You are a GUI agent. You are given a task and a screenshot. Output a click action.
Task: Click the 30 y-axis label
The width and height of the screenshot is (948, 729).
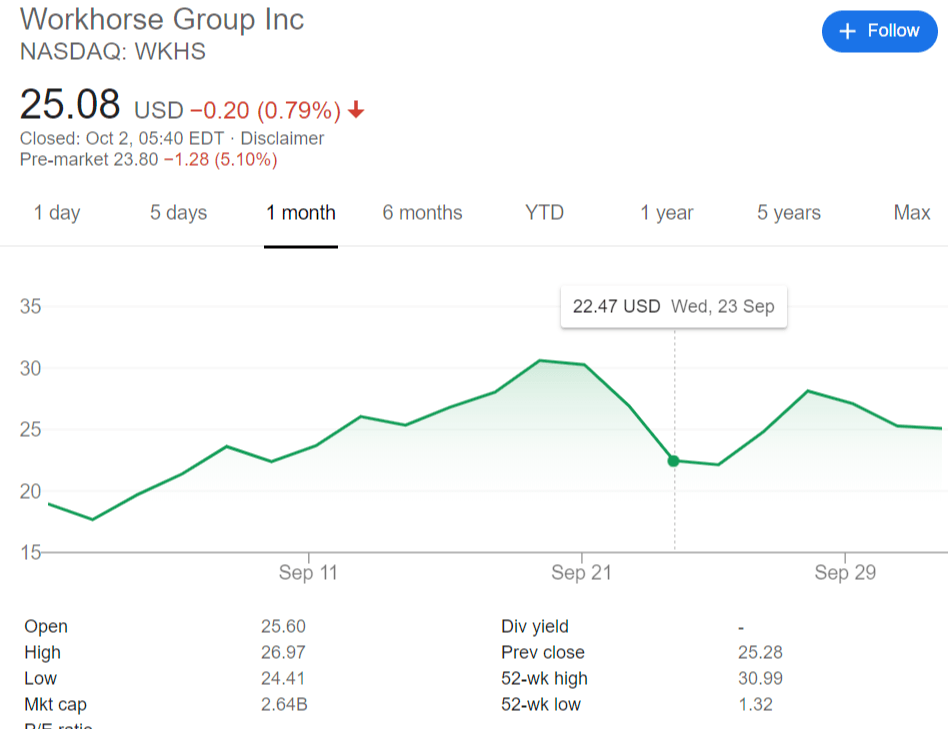click(31, 368)
